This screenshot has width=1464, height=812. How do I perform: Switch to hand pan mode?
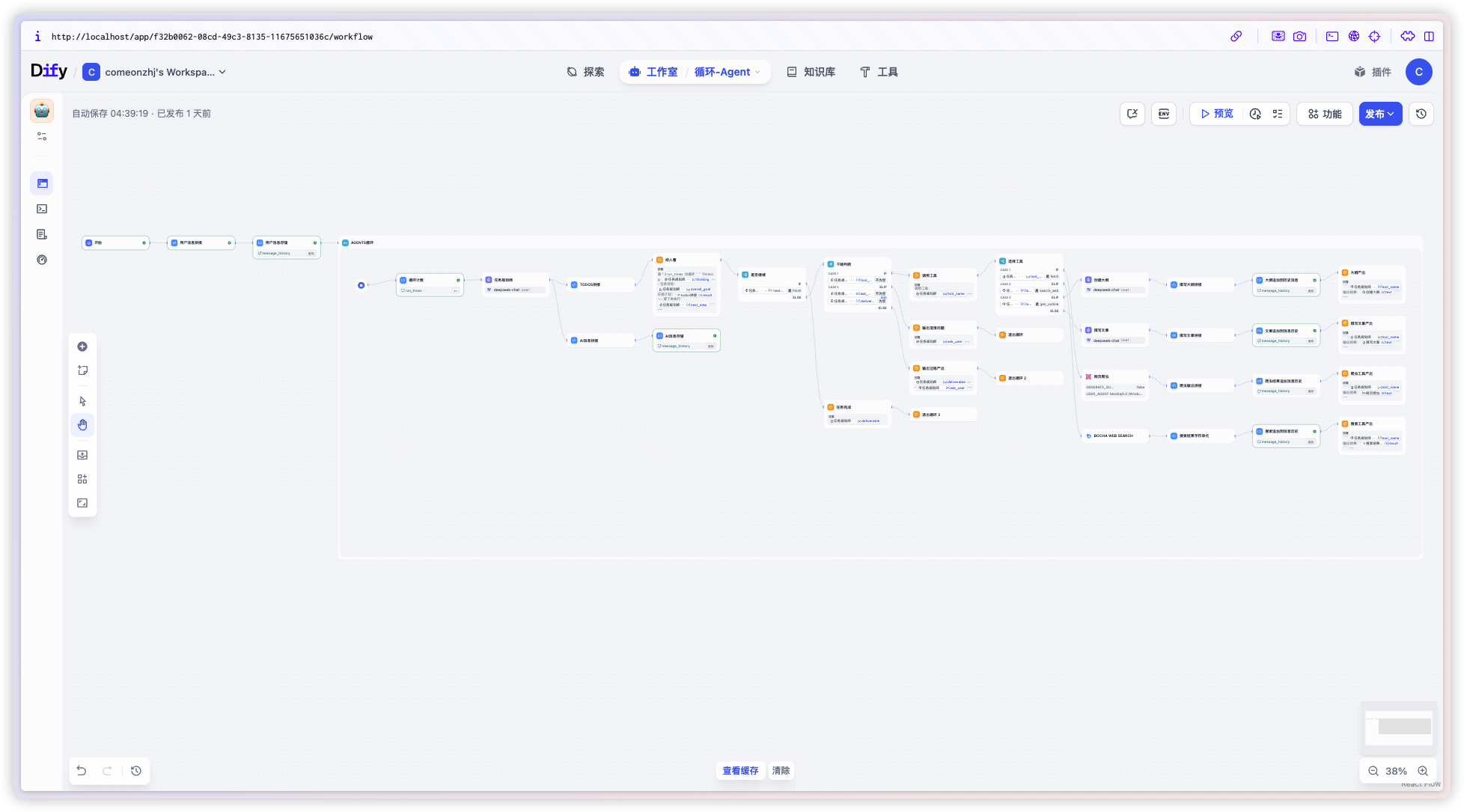(82, 425)
